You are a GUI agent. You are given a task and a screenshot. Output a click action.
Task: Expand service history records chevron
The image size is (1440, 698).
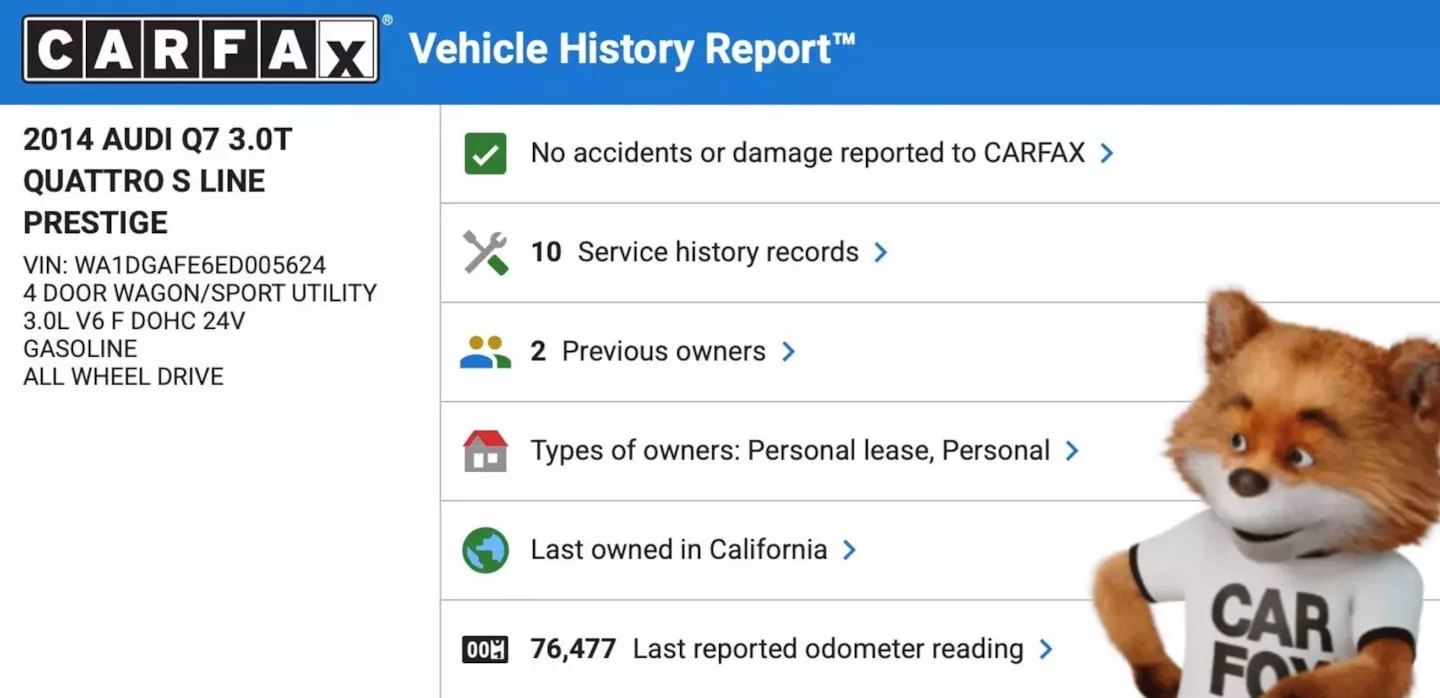(x=881, y=252)
